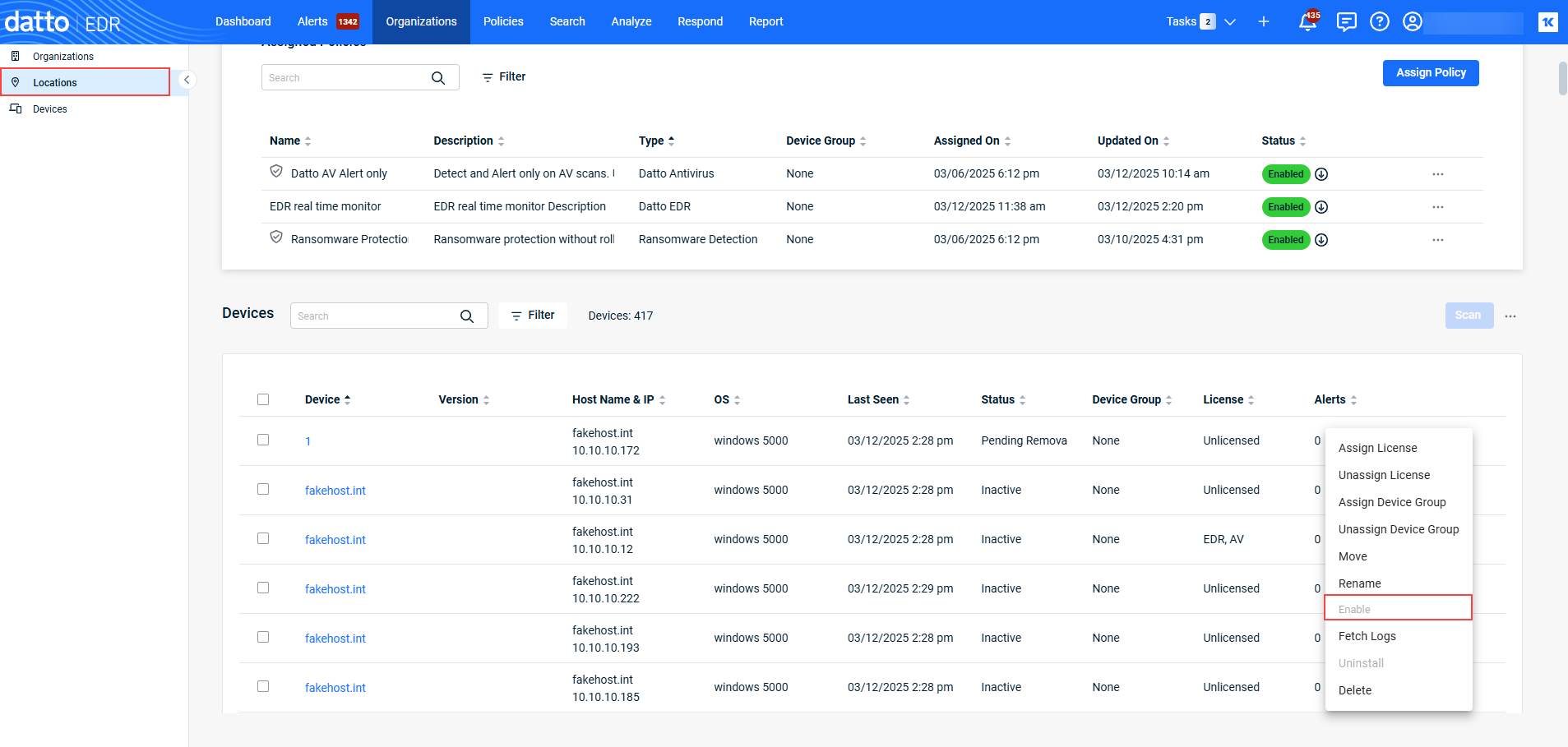Click the download icon for Datto AV Alert only

[x=1321, y=174]
